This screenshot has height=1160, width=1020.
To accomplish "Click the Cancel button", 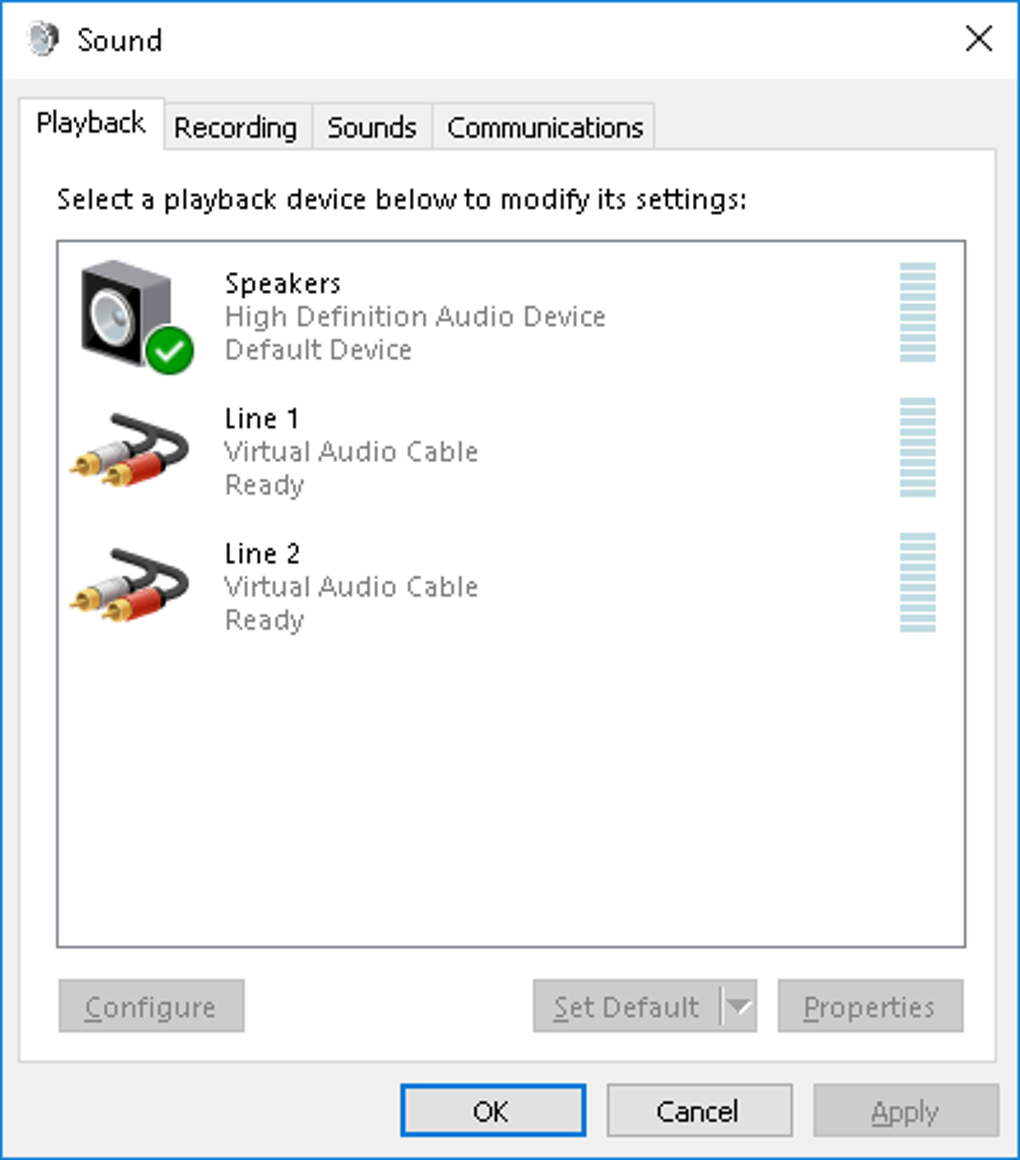I will pyautogui.click(x=698, y=1111).
